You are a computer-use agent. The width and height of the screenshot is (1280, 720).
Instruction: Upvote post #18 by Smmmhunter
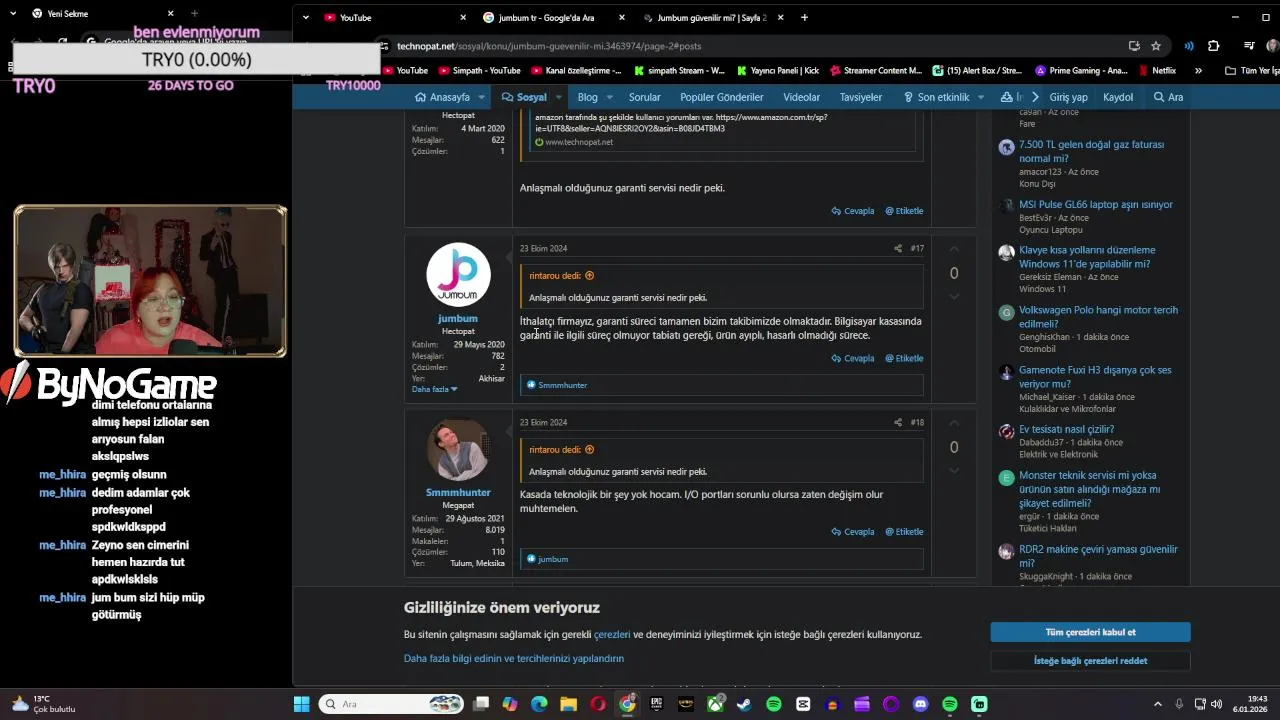(953, 424)
